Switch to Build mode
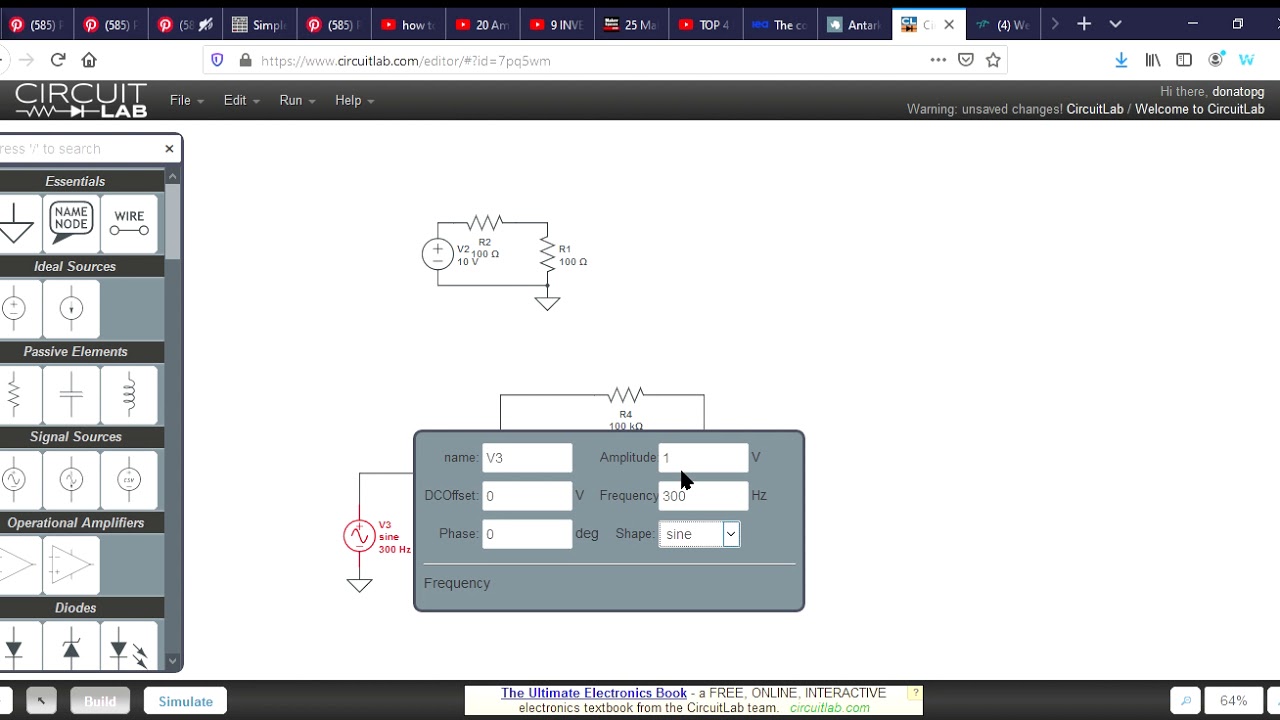Image resolution: width=1280 pixels, height=720 pixels. pyautogui.click(x=100, y=701)
